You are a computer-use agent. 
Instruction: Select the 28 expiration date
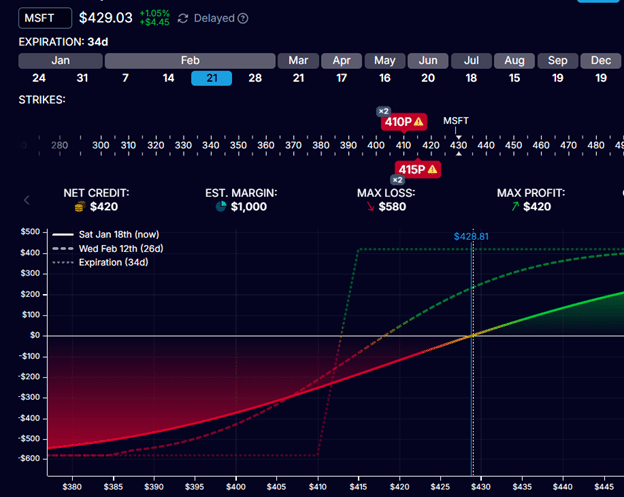click(255, 78)
